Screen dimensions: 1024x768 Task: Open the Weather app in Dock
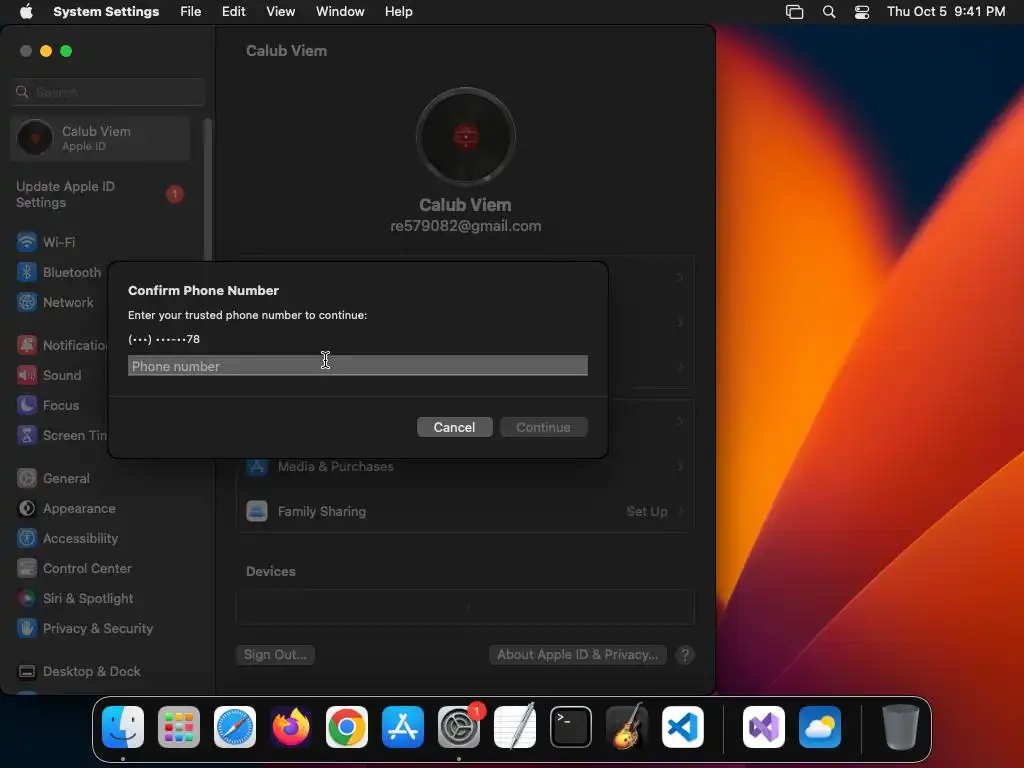tap(820, 727)
